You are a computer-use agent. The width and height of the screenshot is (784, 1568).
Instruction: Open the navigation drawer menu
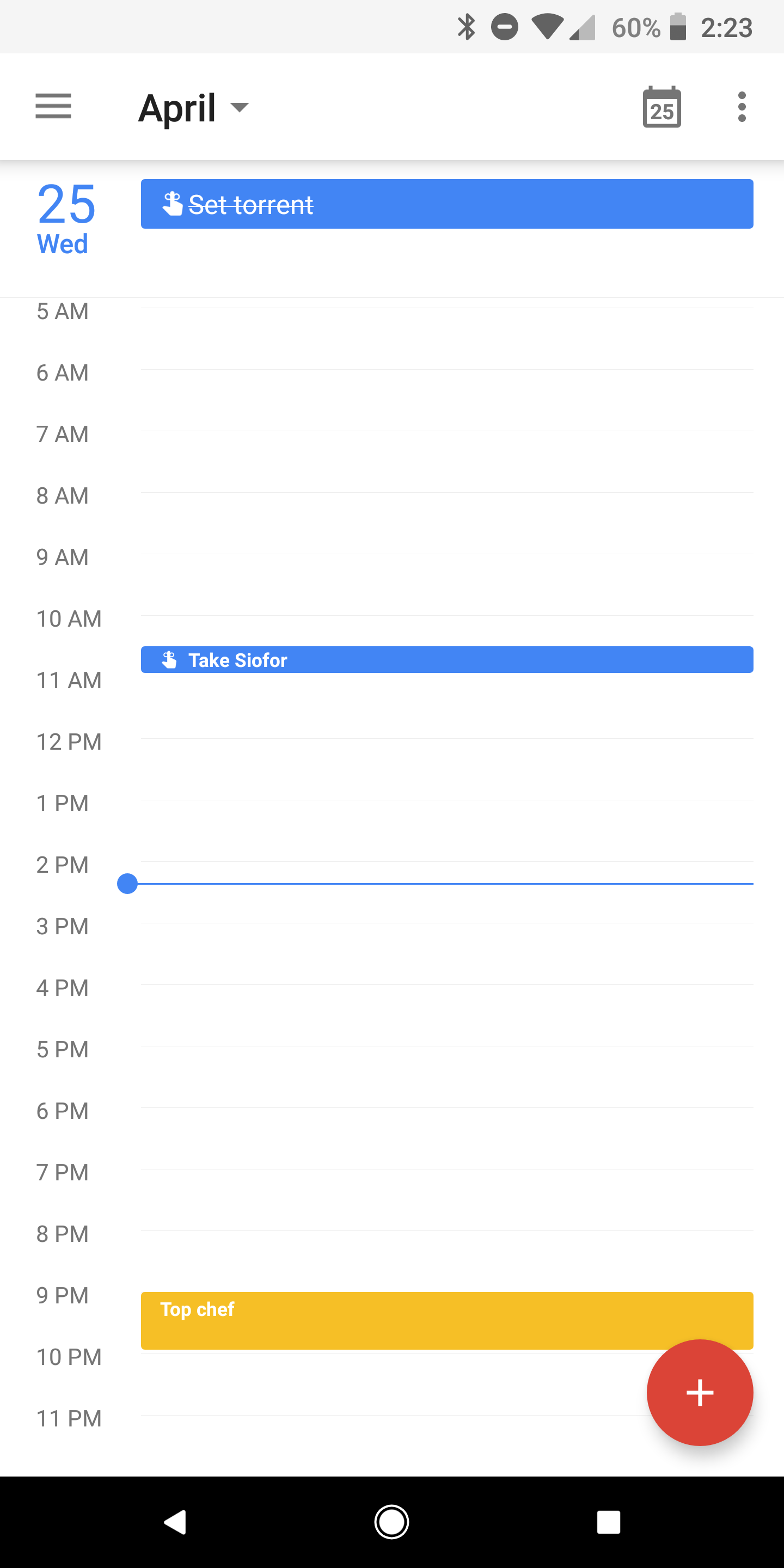click(x=53, y=107)
